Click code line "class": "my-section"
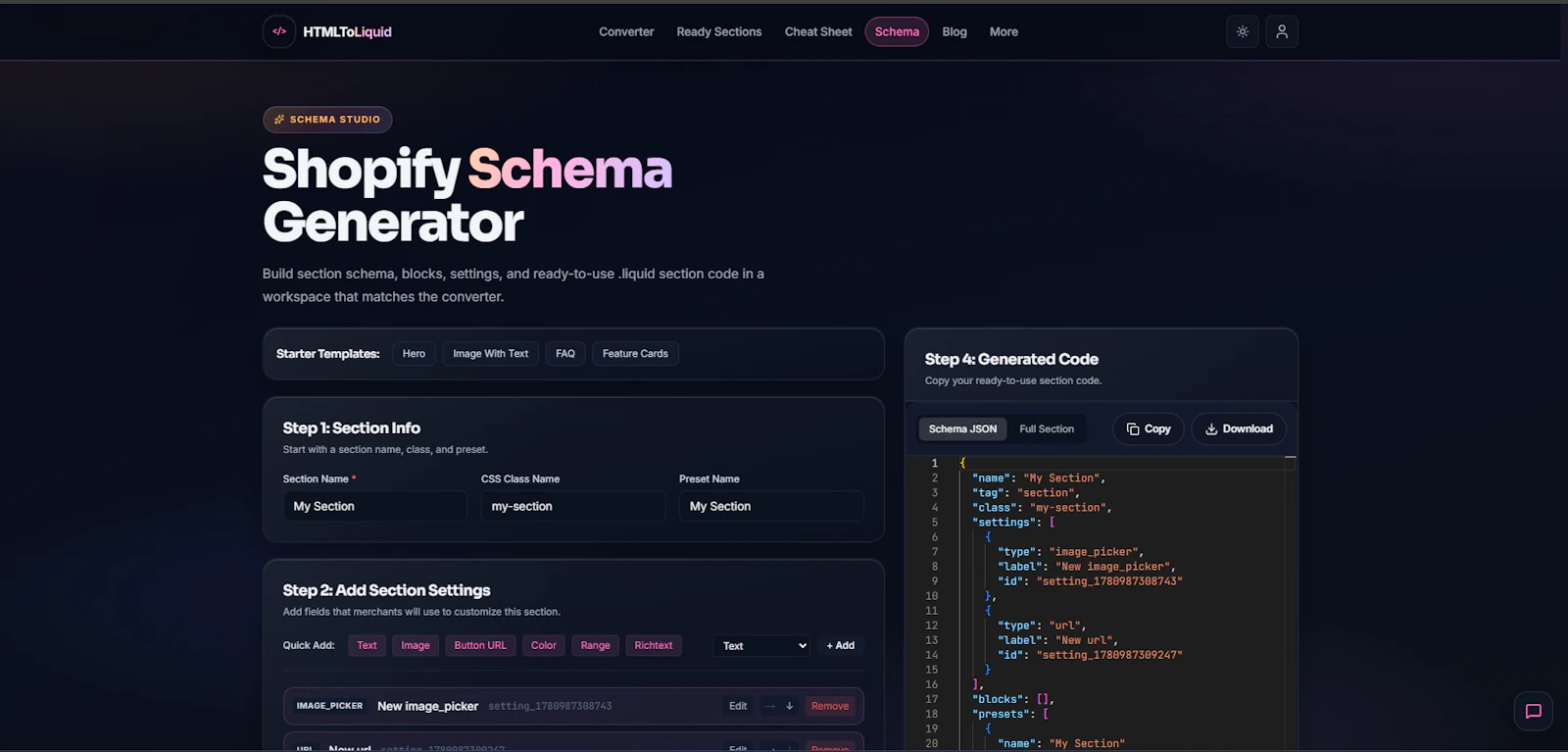This screenshot has width=1568, height=752. pyautogui.click(x=1042, y=508)
